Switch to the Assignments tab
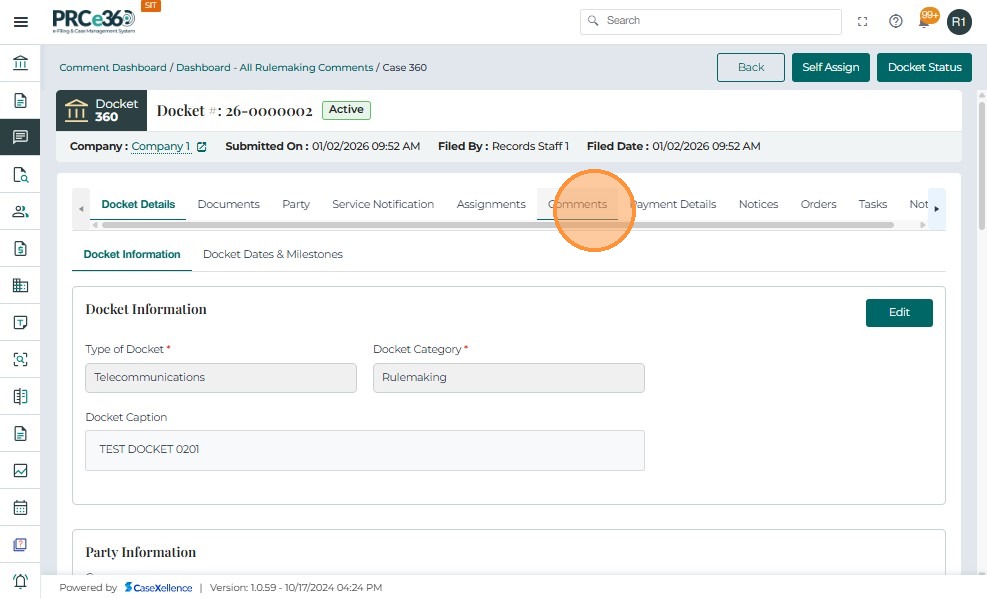 (x=491, y=204)
